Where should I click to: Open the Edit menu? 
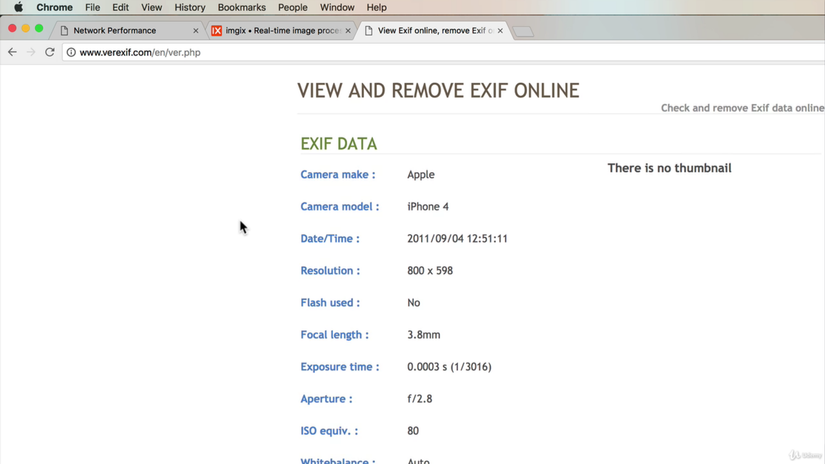click(x=120, y=7)
